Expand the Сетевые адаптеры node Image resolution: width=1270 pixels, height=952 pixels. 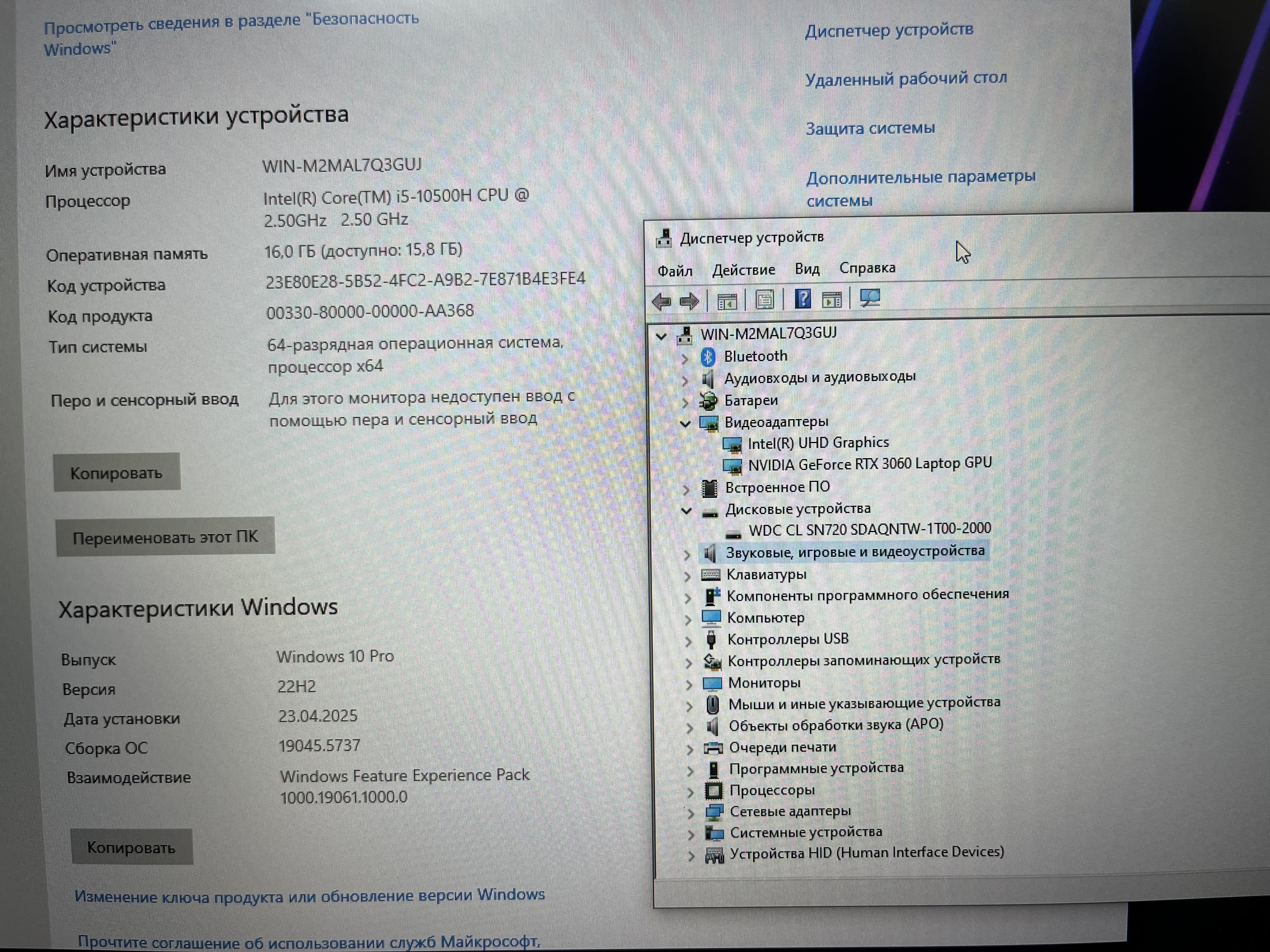click(691, 813)
